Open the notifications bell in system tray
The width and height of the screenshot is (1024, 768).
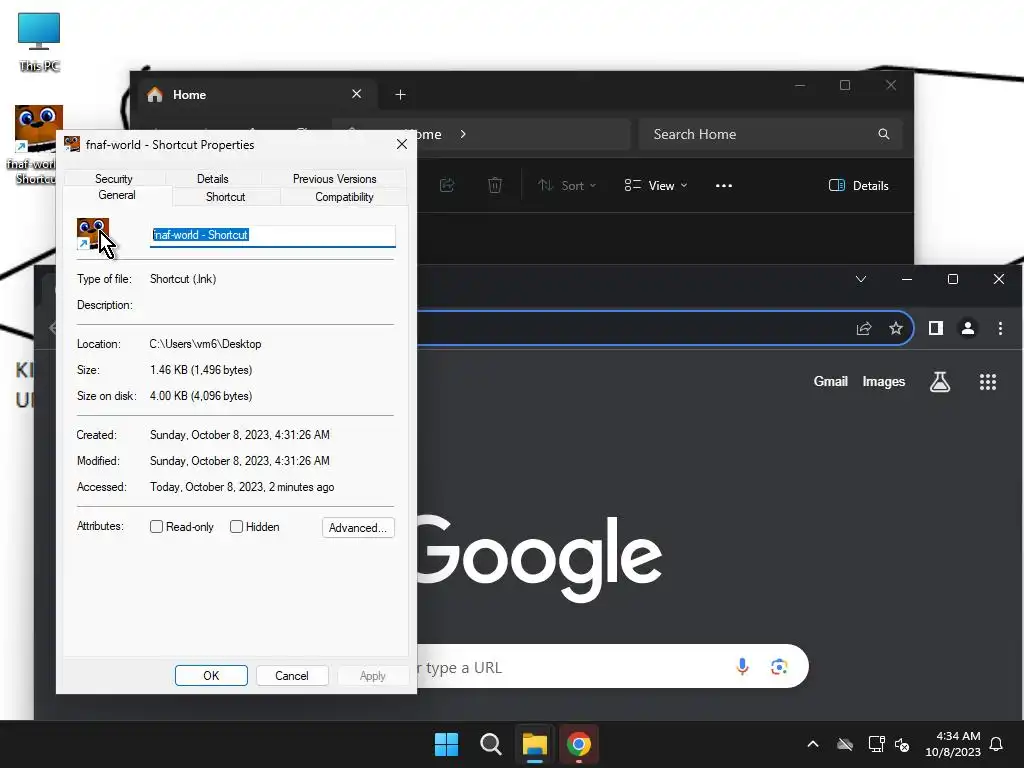coord(996,744)
